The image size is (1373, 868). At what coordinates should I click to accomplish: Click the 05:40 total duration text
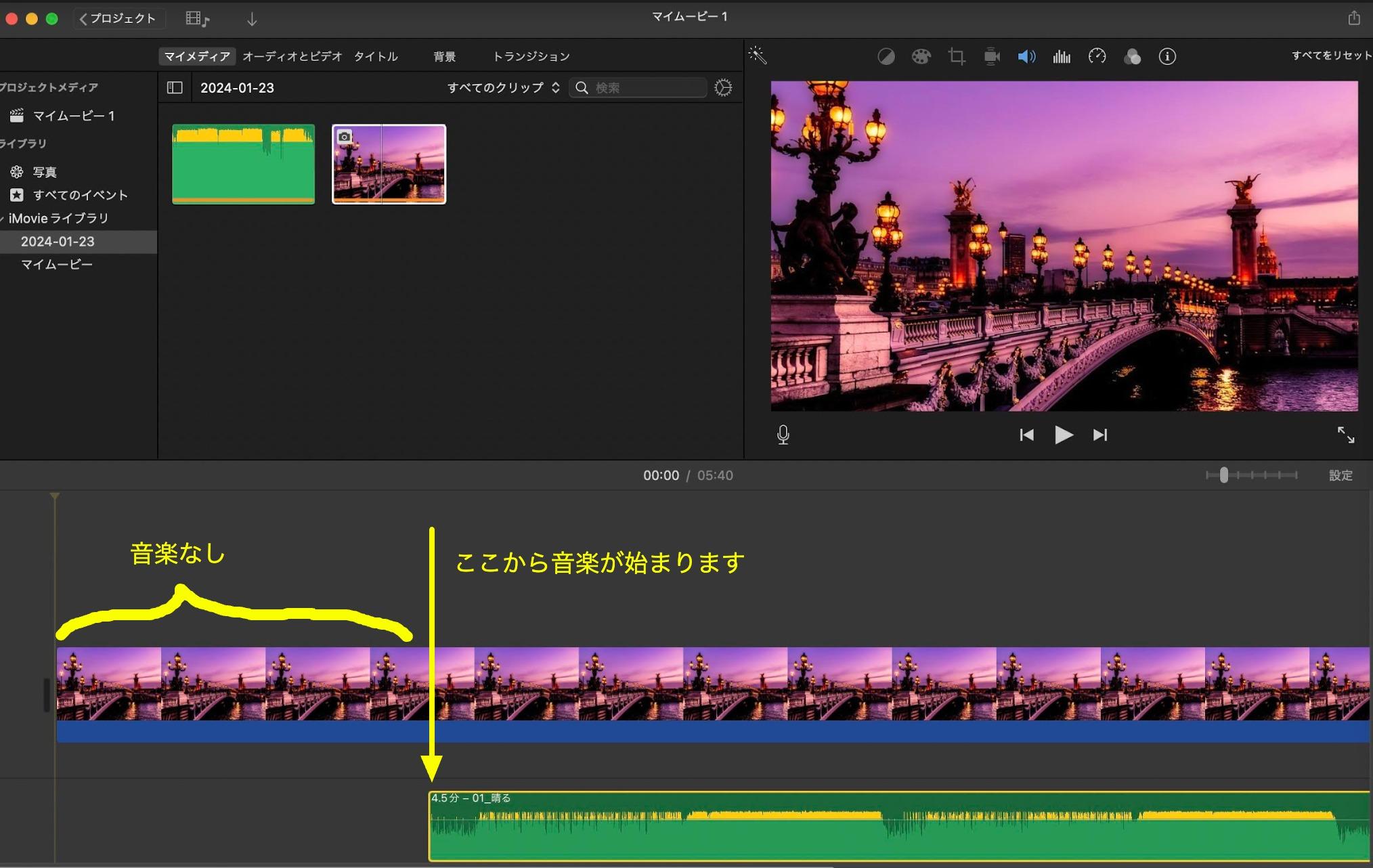tap(715, 475)
